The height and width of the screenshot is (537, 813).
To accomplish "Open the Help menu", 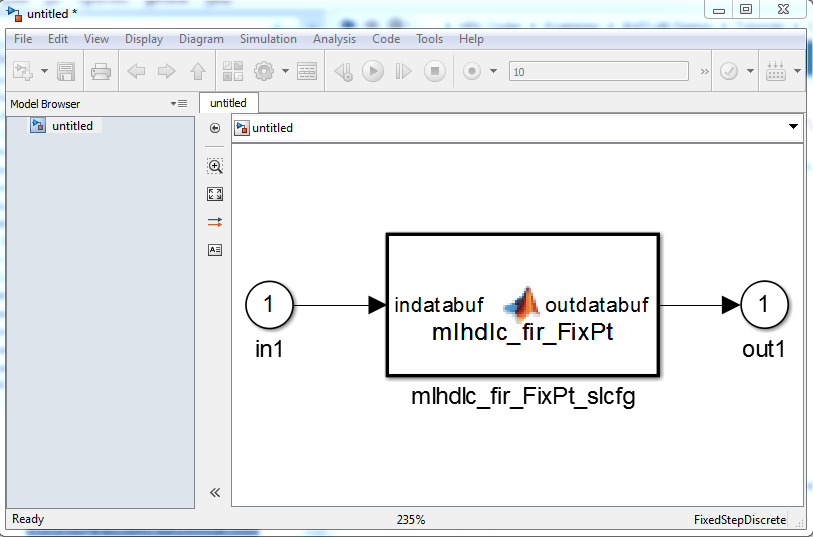I will tap(471, 39).
